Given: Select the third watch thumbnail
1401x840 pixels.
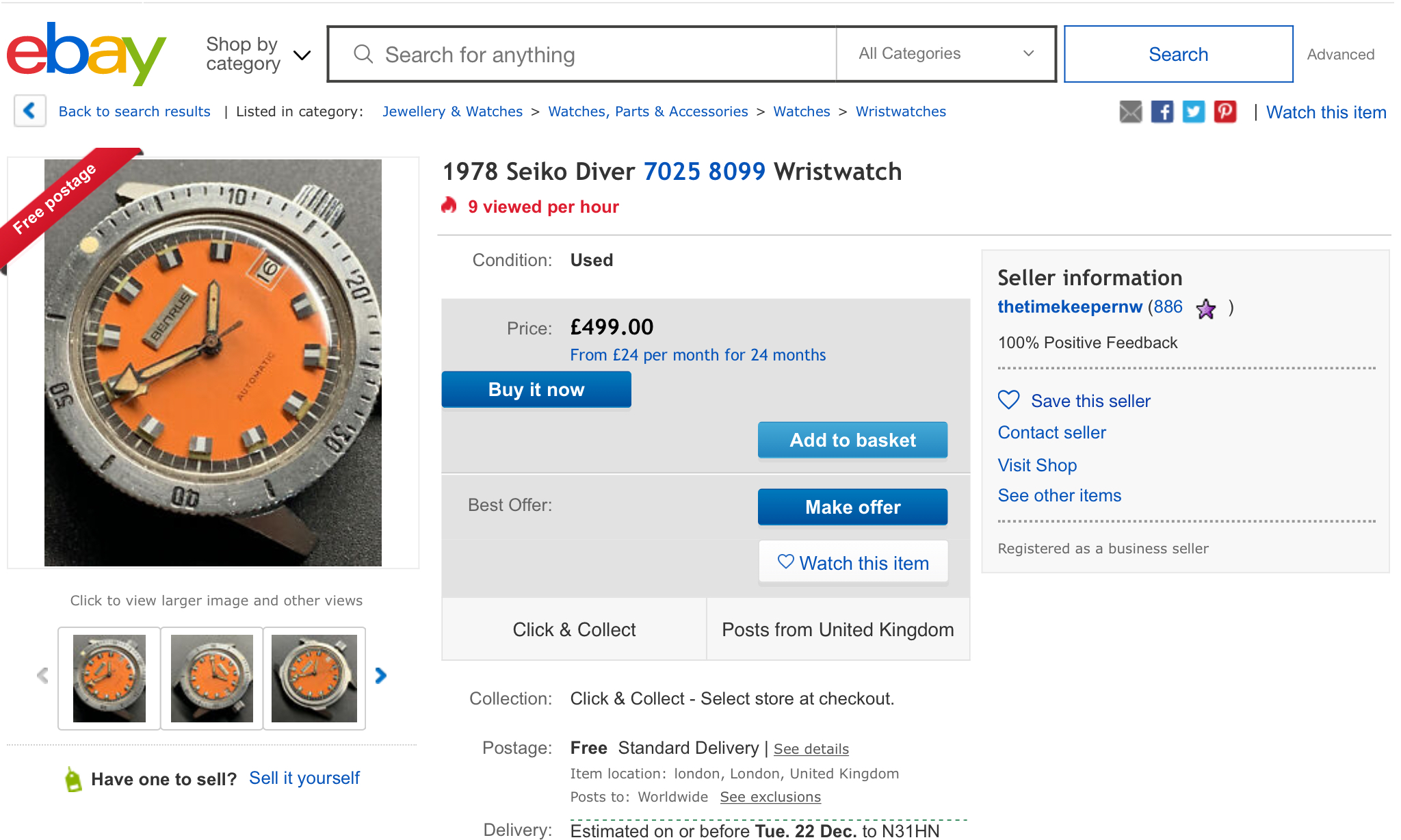Looking at the screenshot, I should tap(314, 679).
